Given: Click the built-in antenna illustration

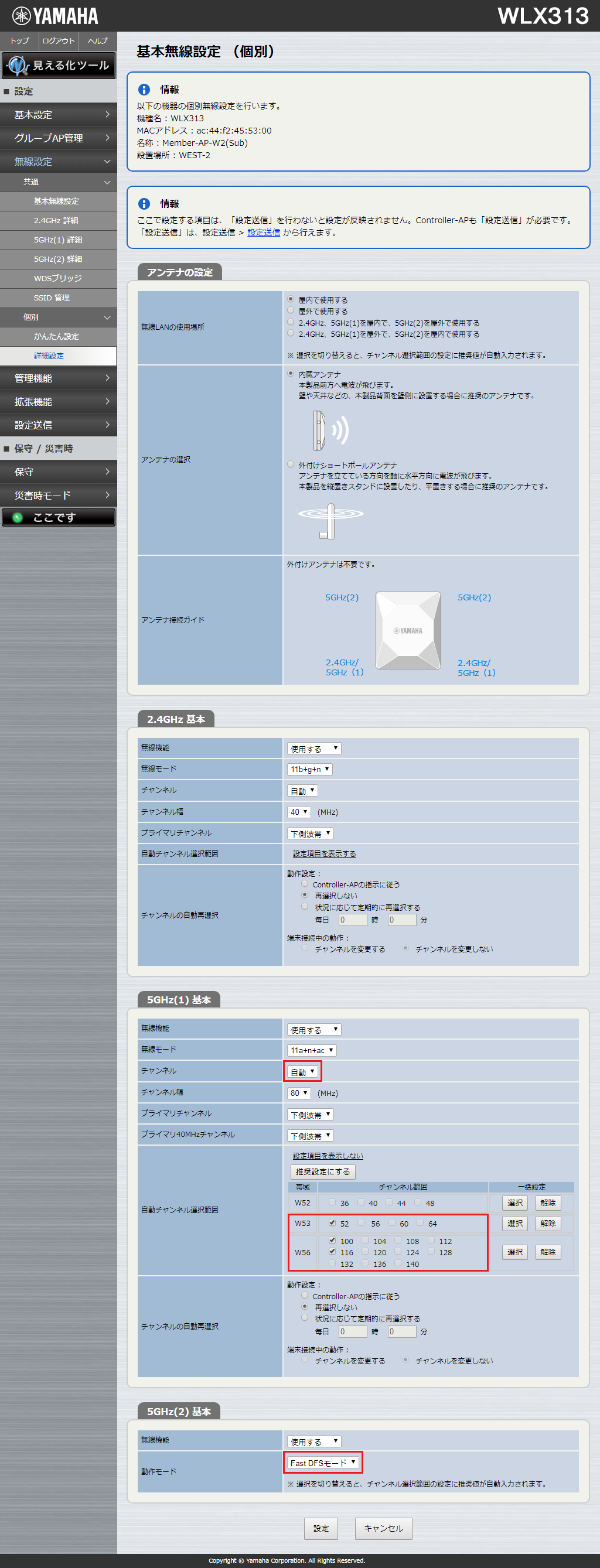Looking at the screenshot, I should [330, 431].
